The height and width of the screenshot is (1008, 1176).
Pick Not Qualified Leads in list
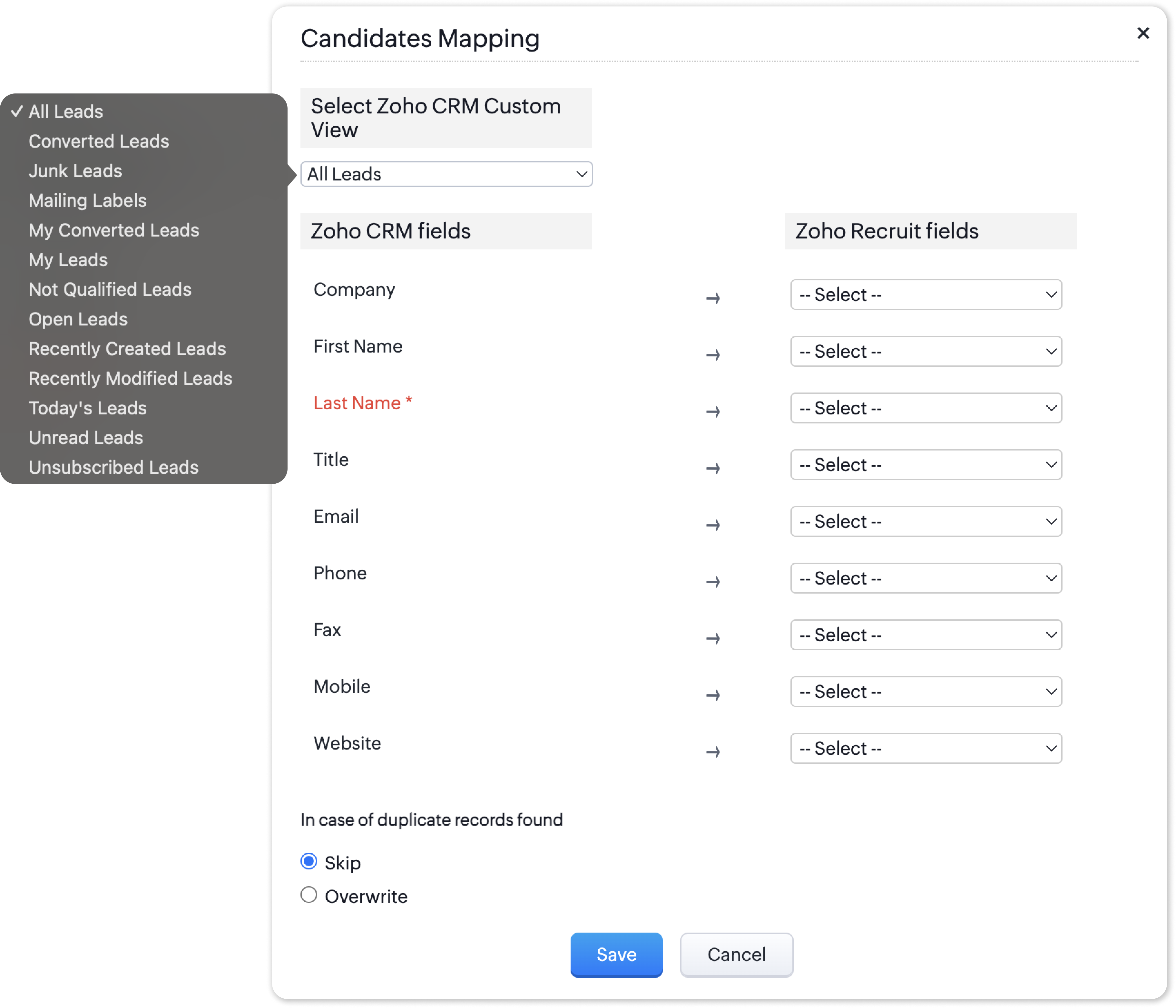(x=110, y=289)
